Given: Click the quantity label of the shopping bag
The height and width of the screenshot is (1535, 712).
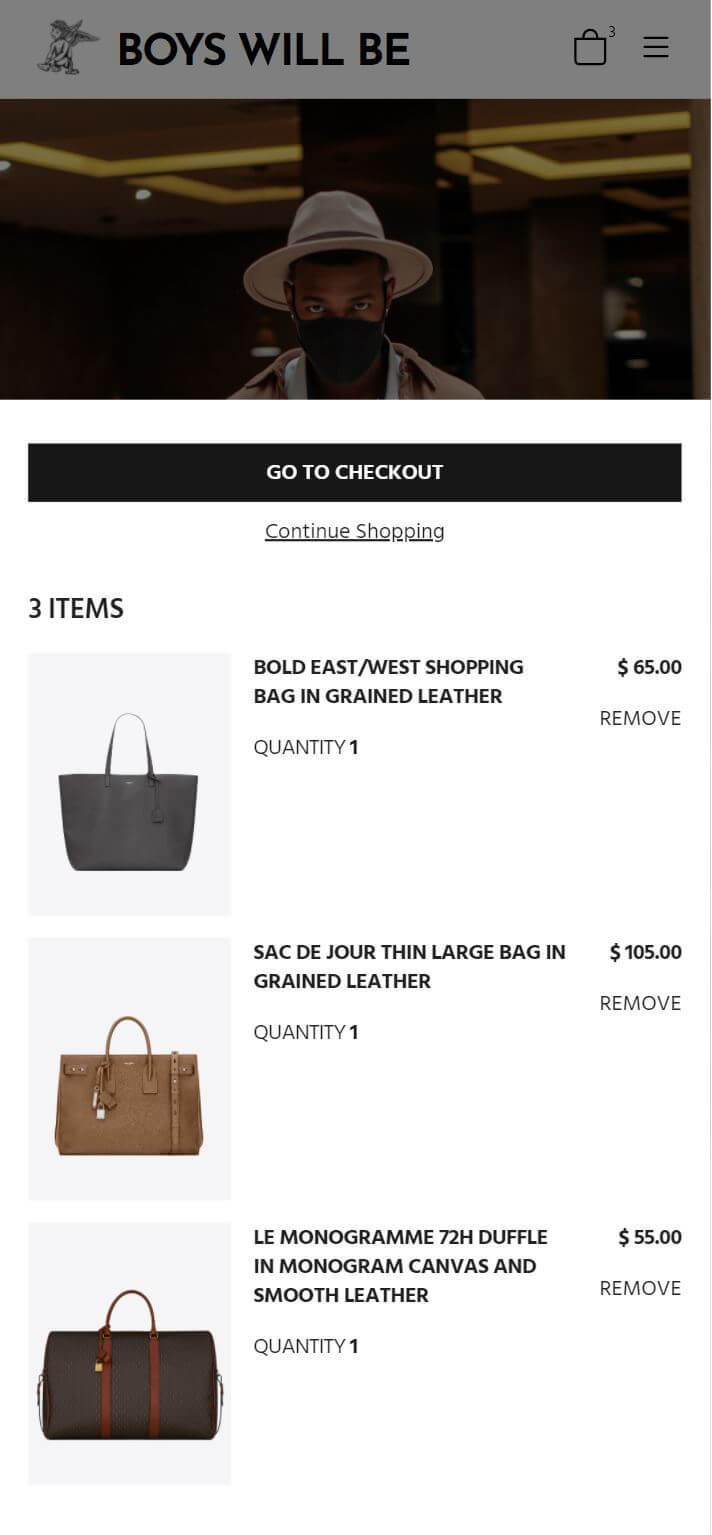Looking at the screenshot, I should 306,747.
